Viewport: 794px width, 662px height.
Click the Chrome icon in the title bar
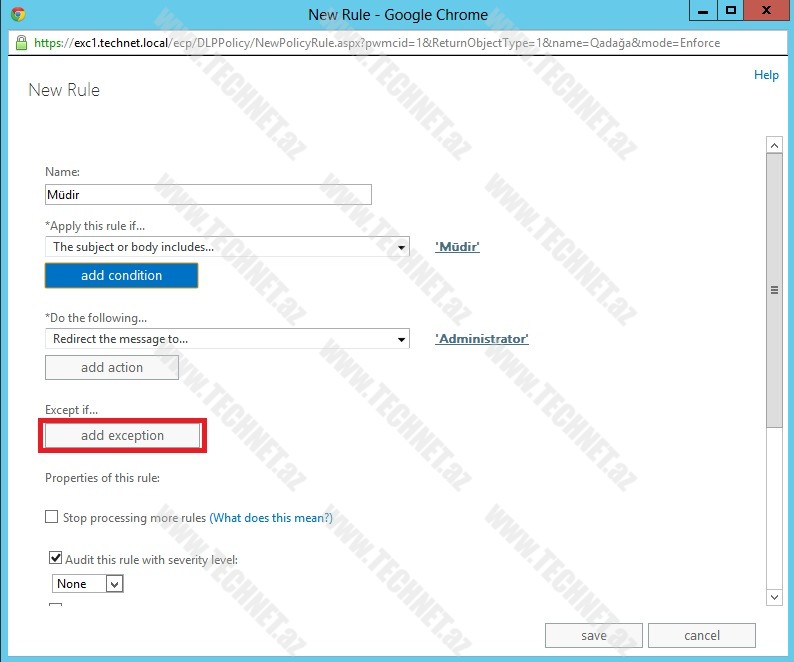pos(18,15)
